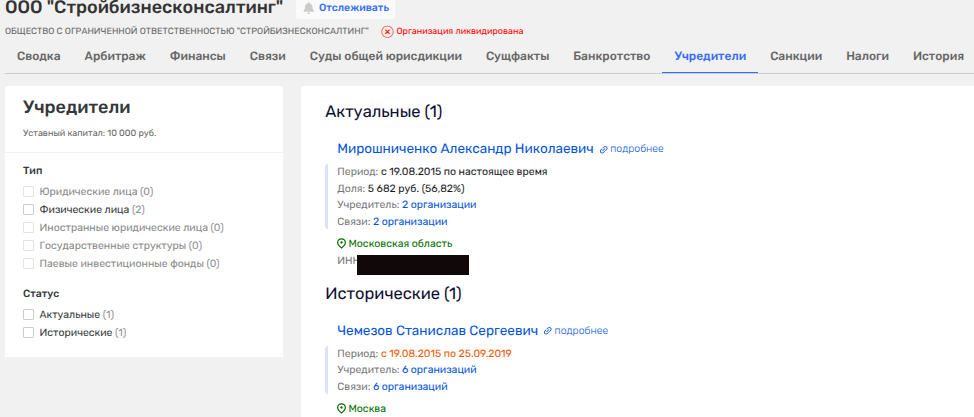Click link icon beside Мирошниченко подробнее
The width and height of the screenshot is (974, 417).
pyautogui.click(x=603, y=149)
